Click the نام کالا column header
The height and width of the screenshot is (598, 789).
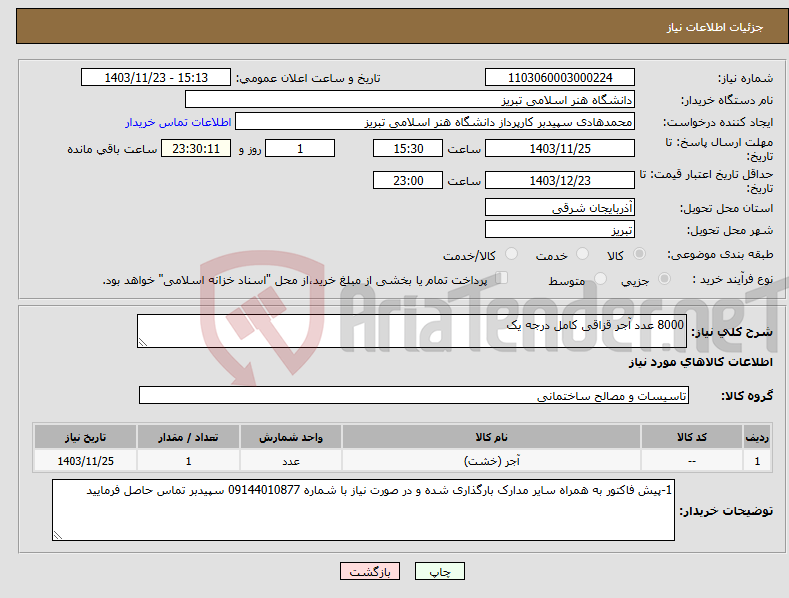pyautogui.click(x=491, y=437)
